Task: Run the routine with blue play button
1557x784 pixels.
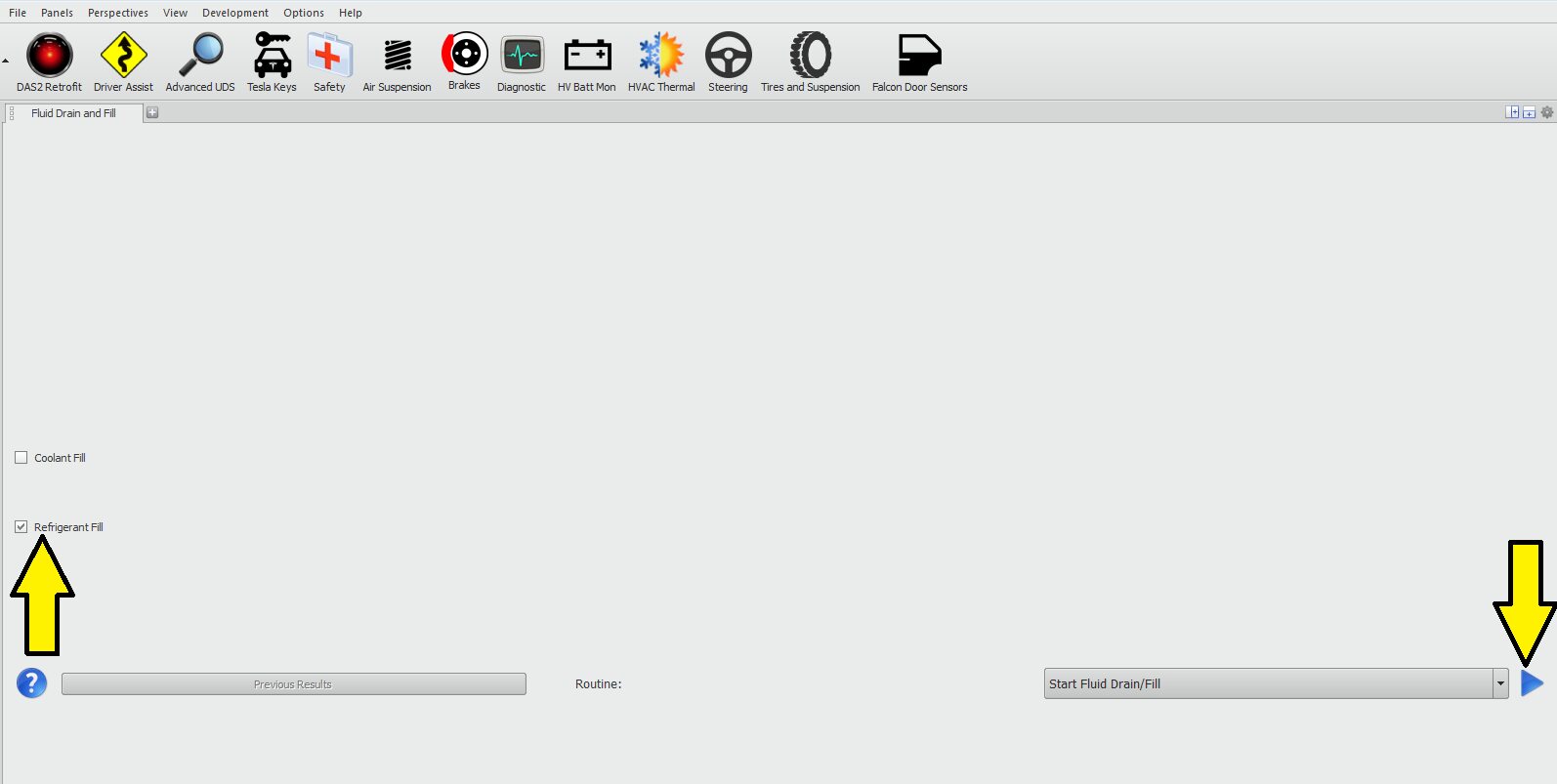Action: pyautogui.click(x=1532, y=683)
